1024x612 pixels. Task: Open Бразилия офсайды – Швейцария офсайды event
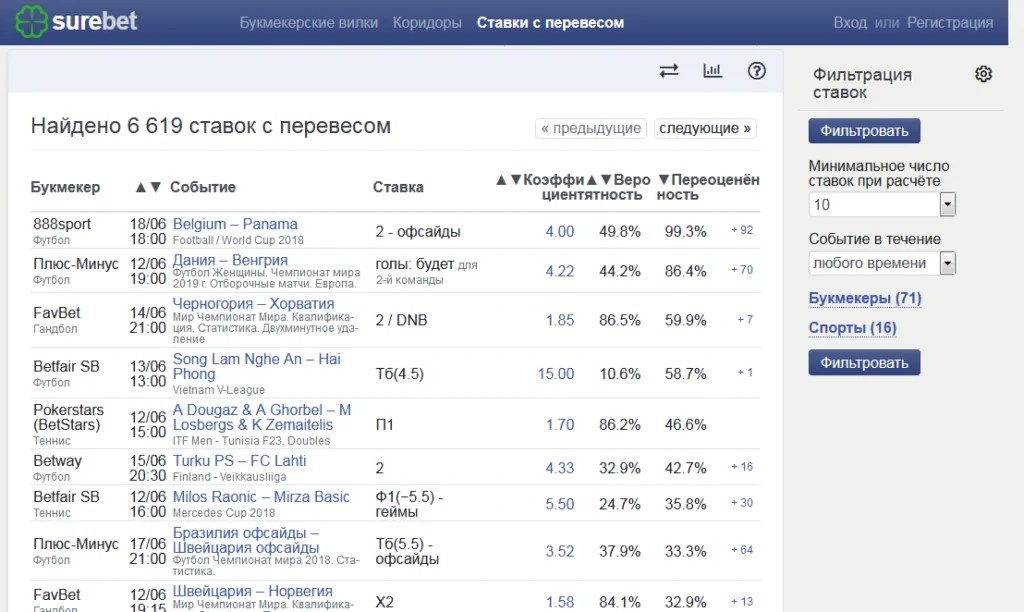(246, 540)
